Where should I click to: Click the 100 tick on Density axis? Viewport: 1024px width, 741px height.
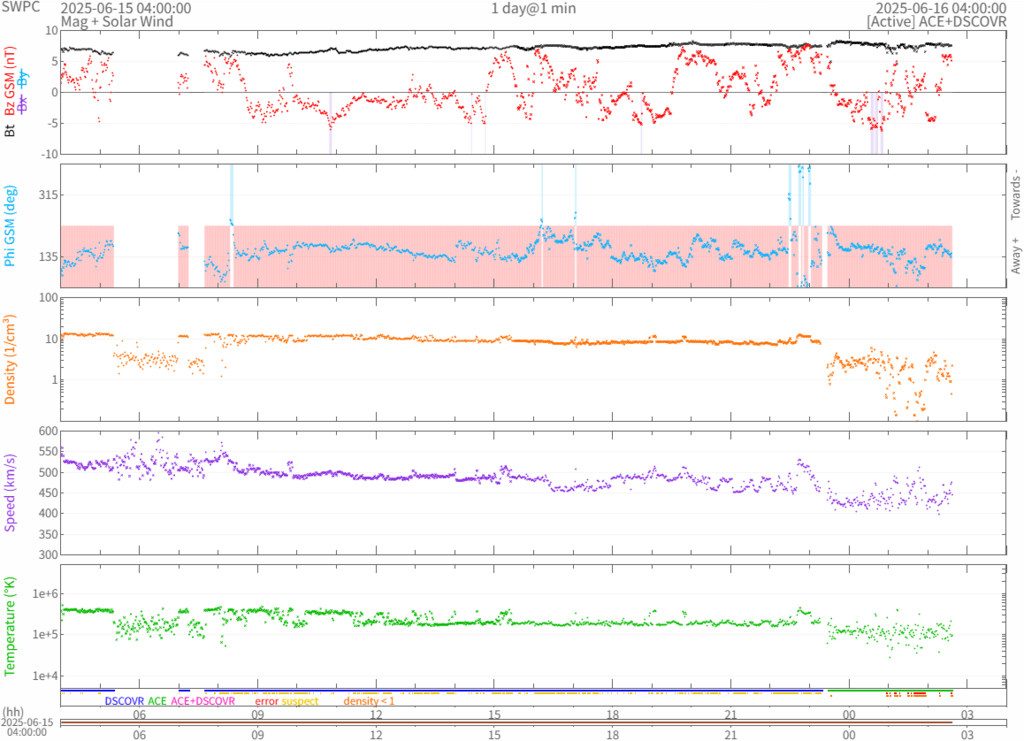point(49,298)
